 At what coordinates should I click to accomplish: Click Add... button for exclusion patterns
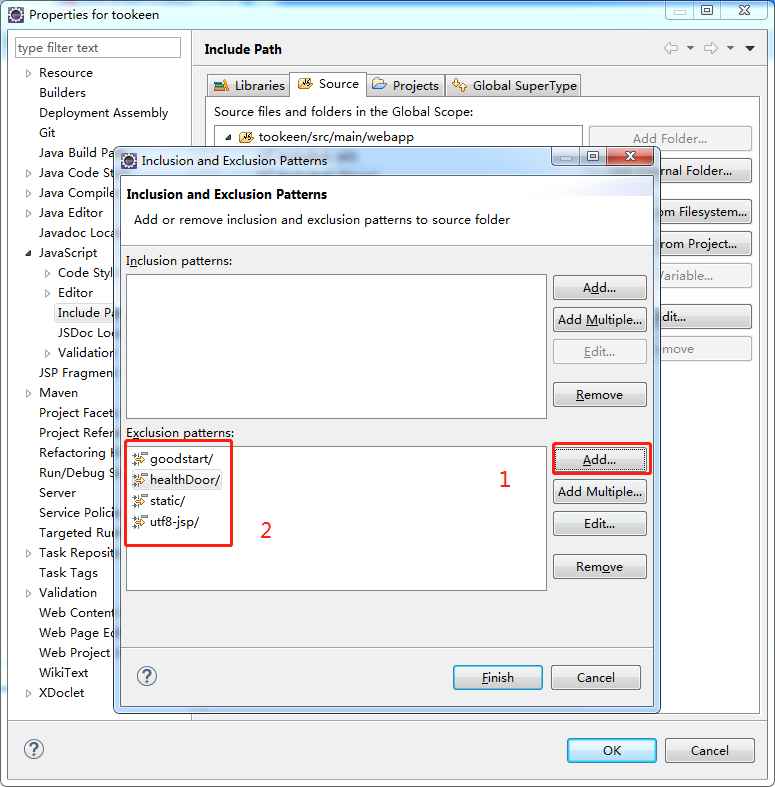[600, 459]
